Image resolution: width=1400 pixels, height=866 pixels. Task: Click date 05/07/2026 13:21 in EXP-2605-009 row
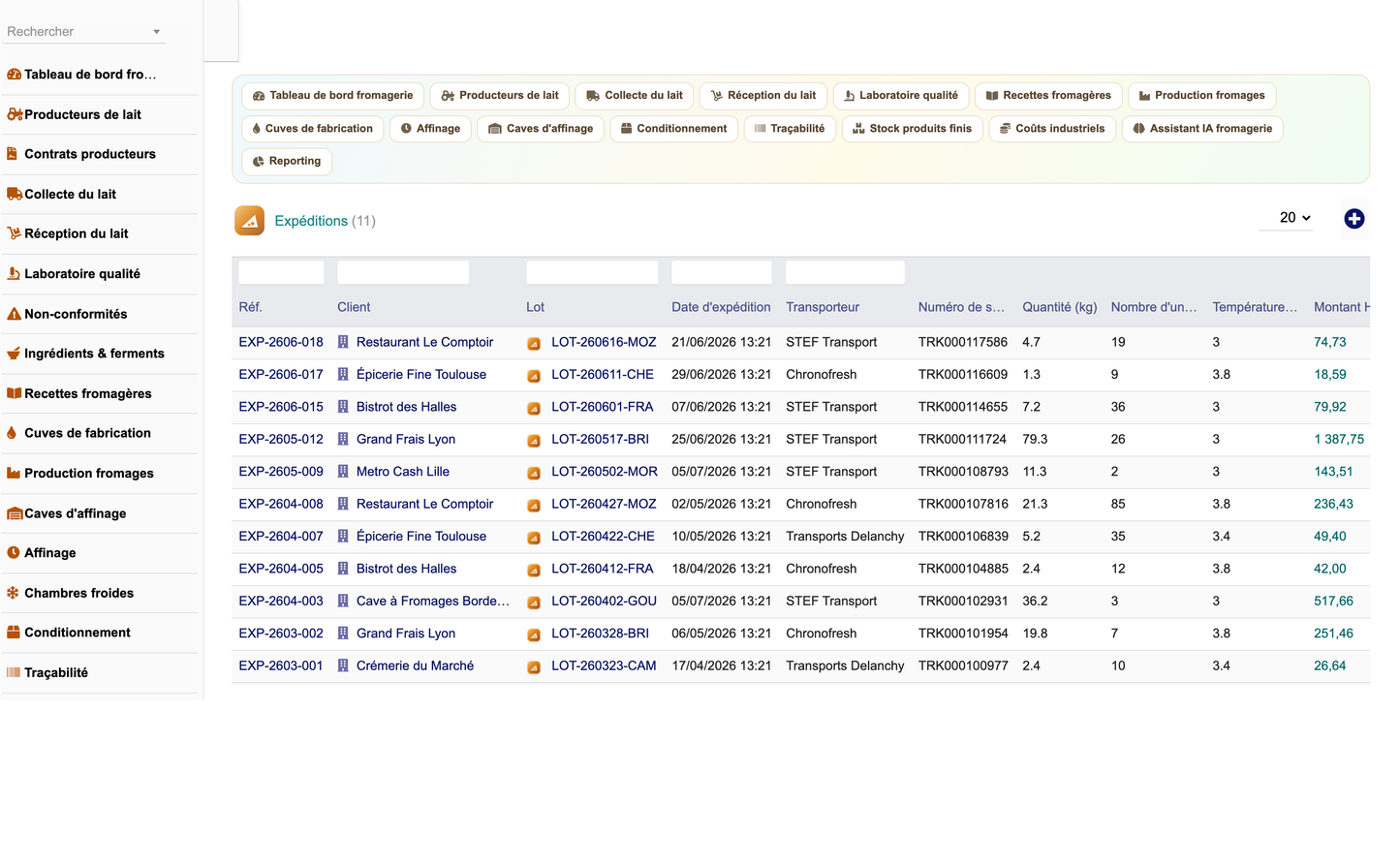pyautogui.click(x=722, y=472)
